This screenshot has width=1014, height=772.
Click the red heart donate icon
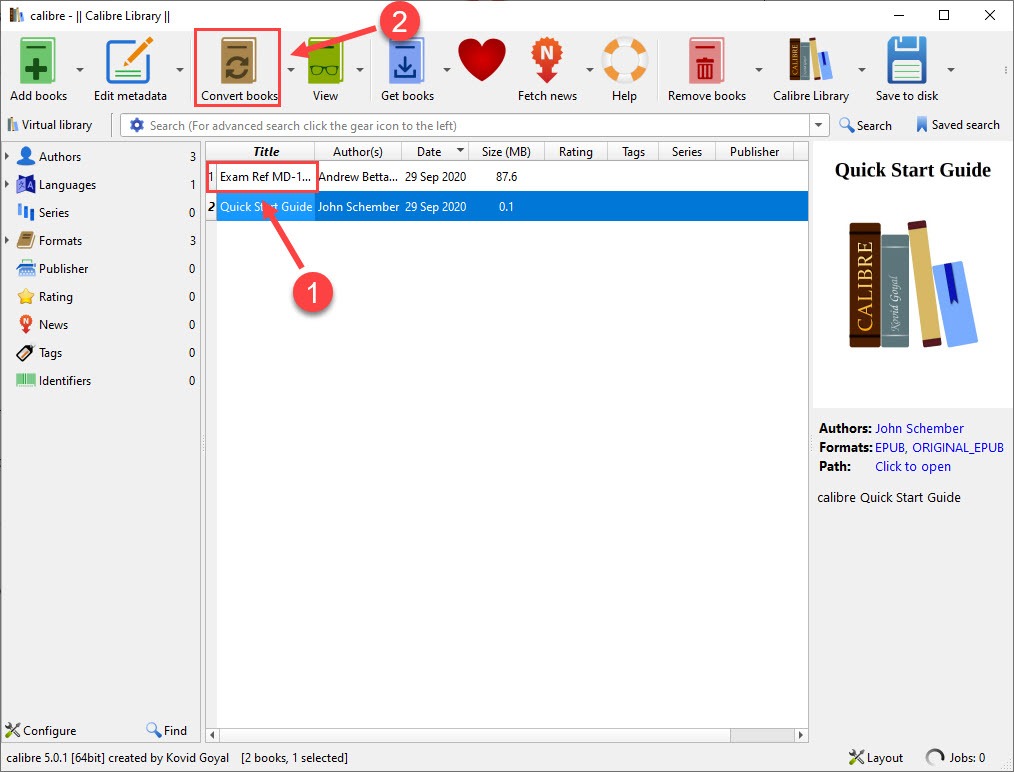pyautogui.click(x=482, y=59)
